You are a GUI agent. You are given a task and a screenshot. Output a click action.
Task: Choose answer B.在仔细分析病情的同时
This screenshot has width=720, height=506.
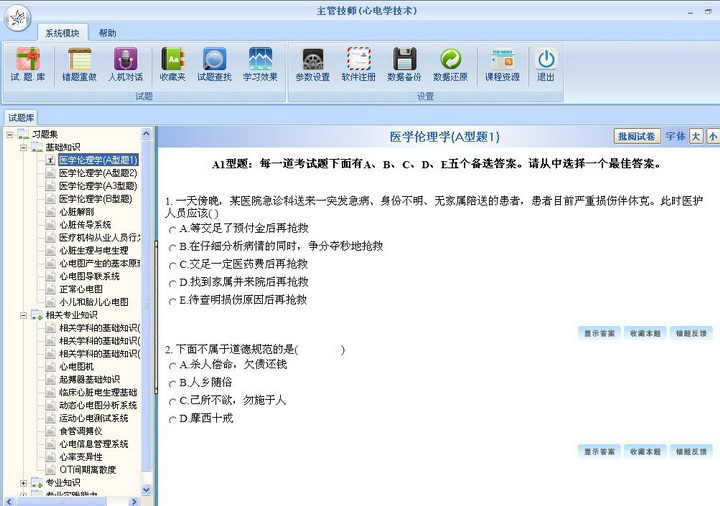[x=173, y=247]
